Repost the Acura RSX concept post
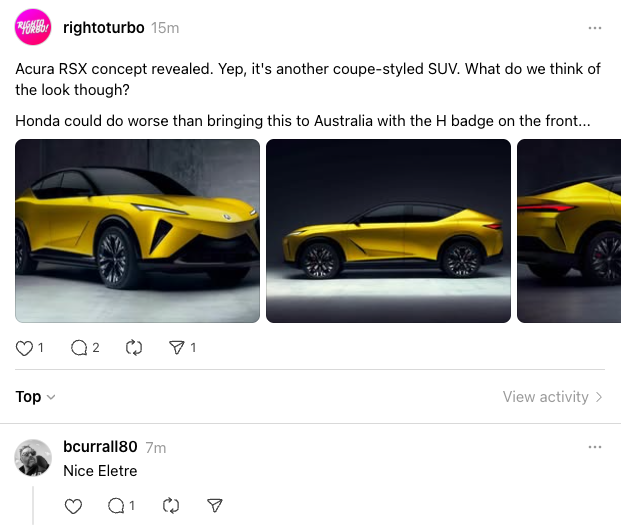 click(134, 348)
